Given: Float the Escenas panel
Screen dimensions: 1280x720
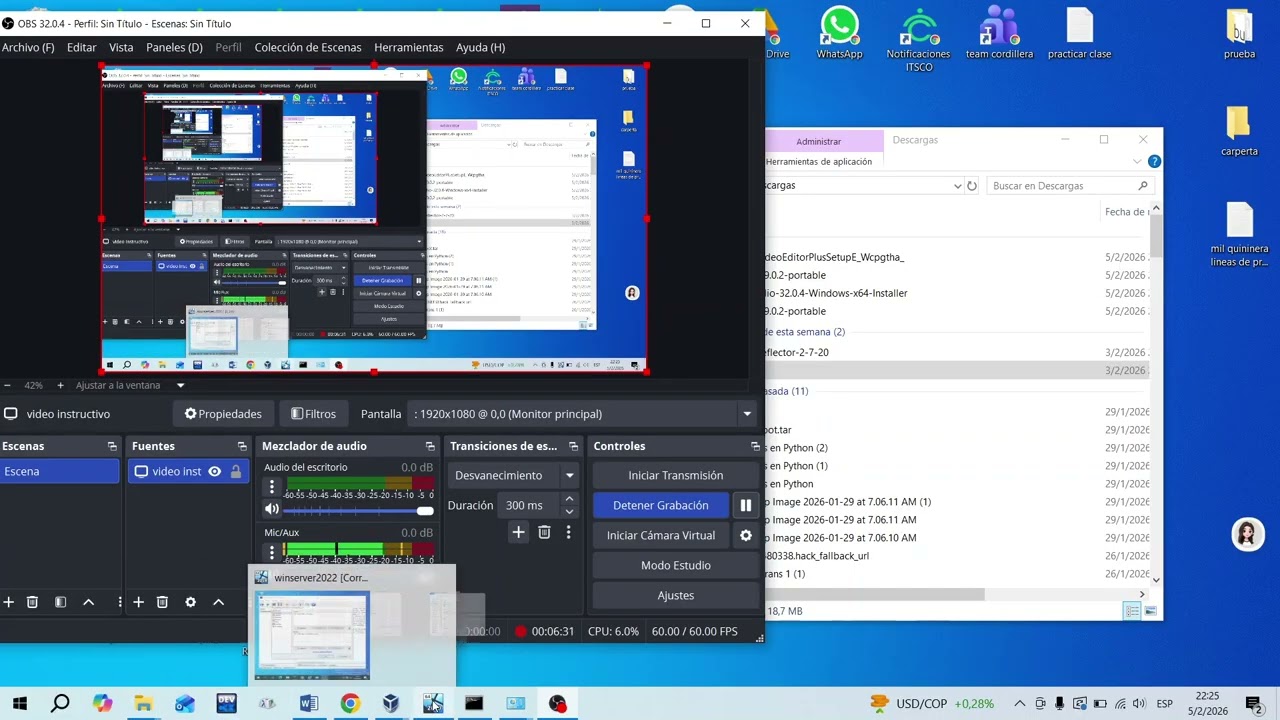Looking at the screenshot, I should (x=112, y=446).
